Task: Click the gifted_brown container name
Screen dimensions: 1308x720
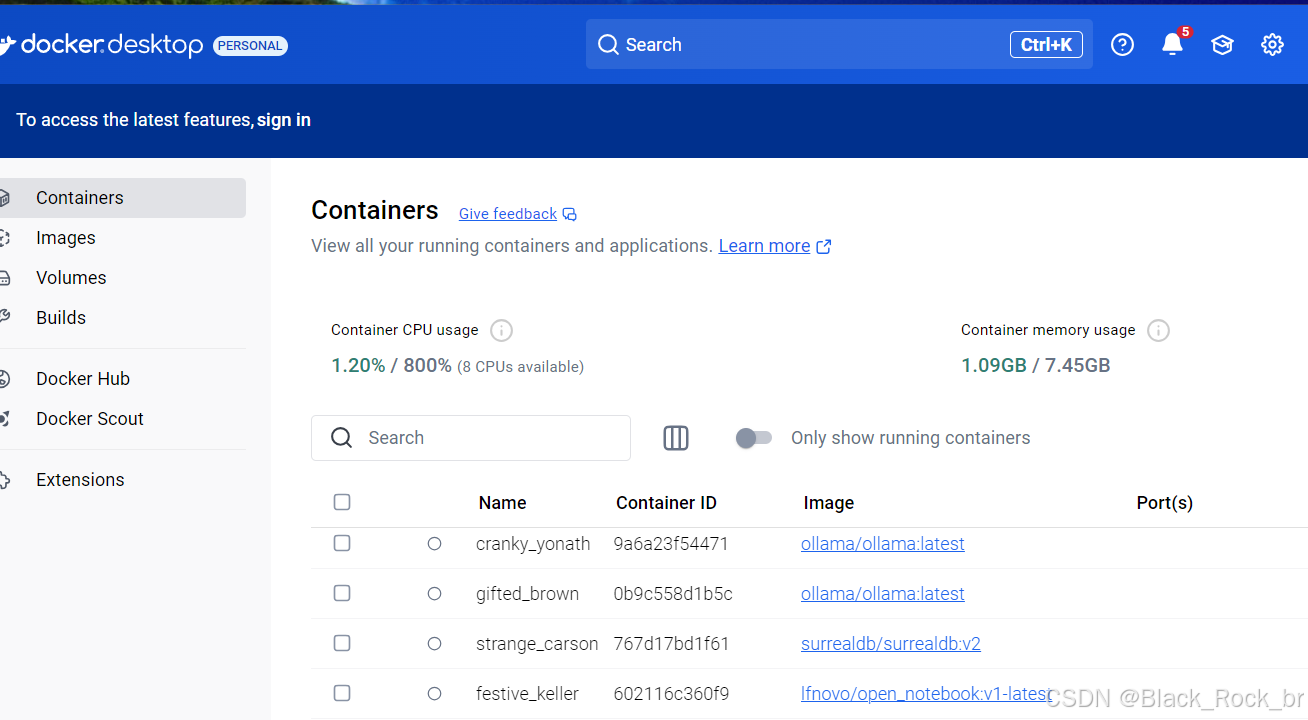Action: 527,594
